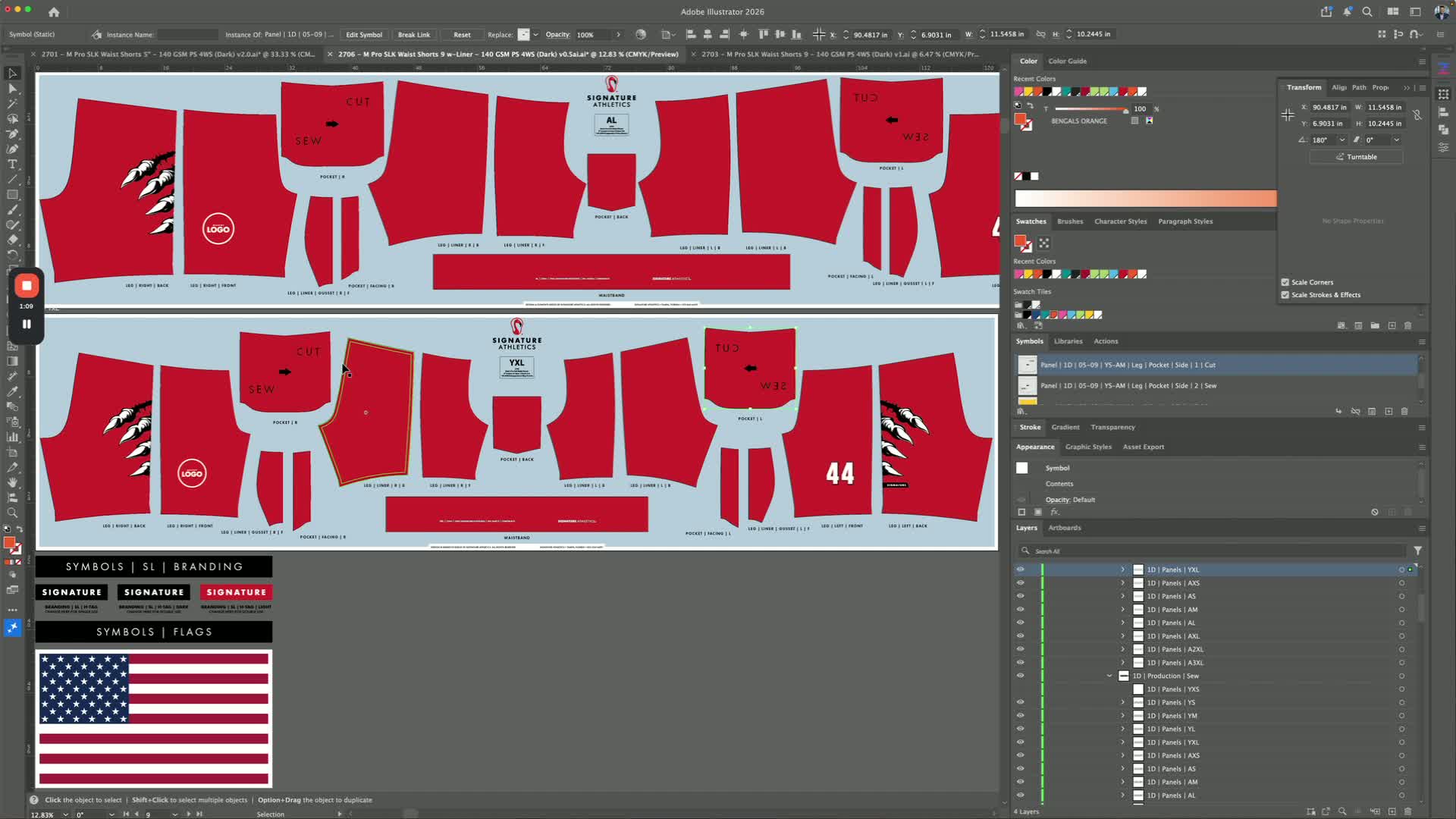Switch to the Artboards tab
The width and height of the screenshot is (1456, 819).
[x=1065, y=528]
